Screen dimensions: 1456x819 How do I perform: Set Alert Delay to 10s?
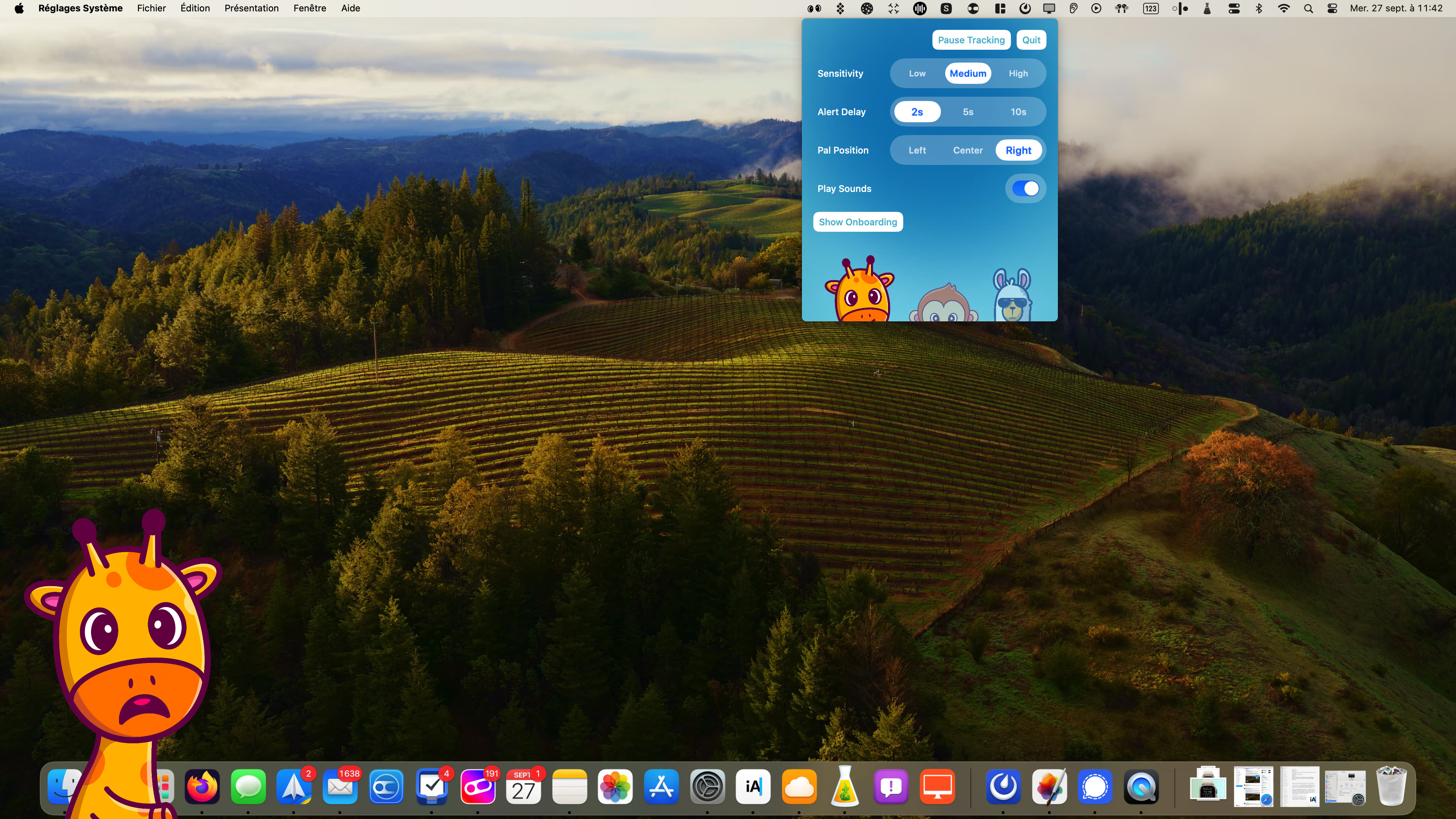coord(1018,112)
